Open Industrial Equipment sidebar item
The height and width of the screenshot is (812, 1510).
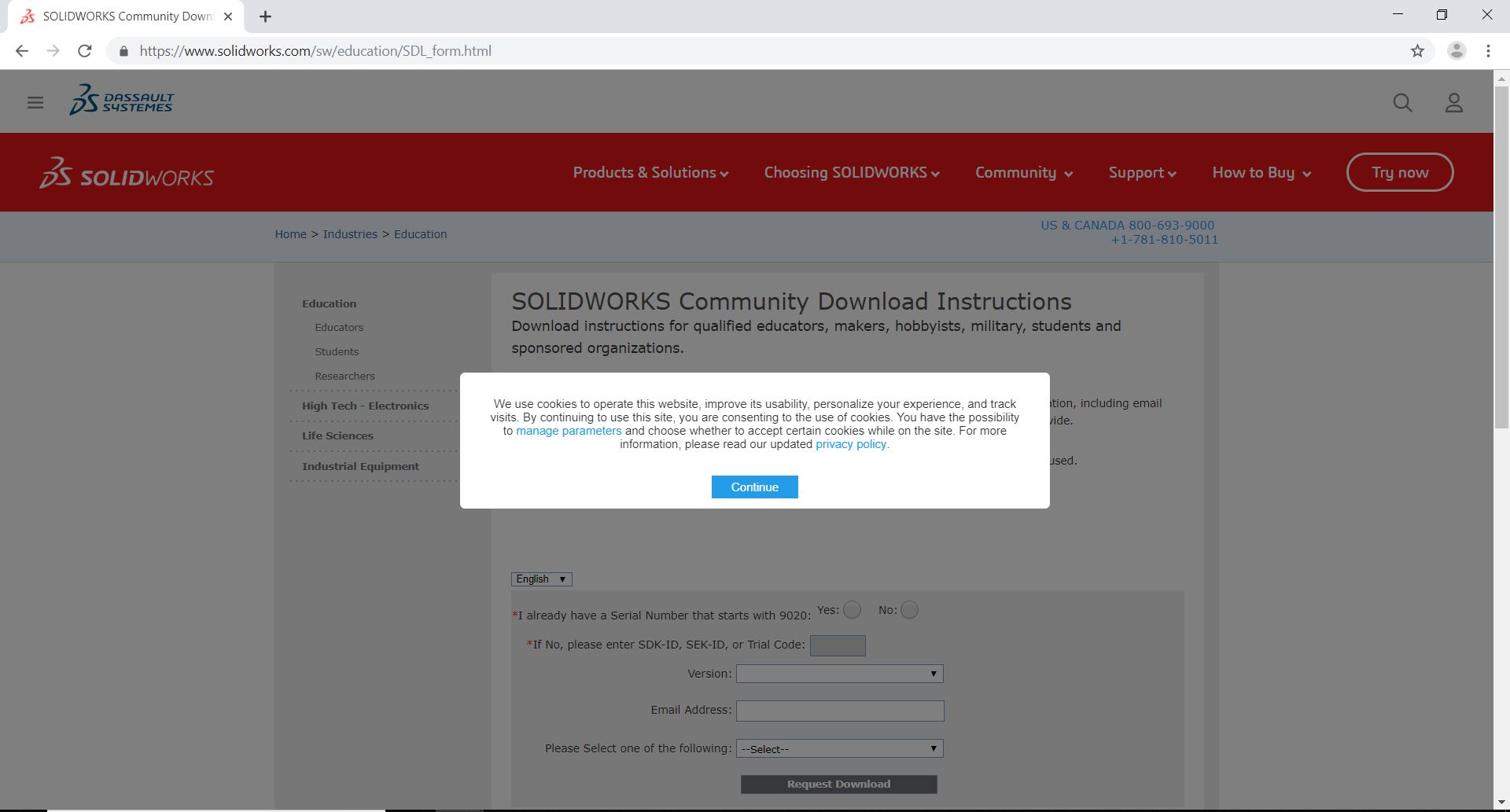(360, 466)
